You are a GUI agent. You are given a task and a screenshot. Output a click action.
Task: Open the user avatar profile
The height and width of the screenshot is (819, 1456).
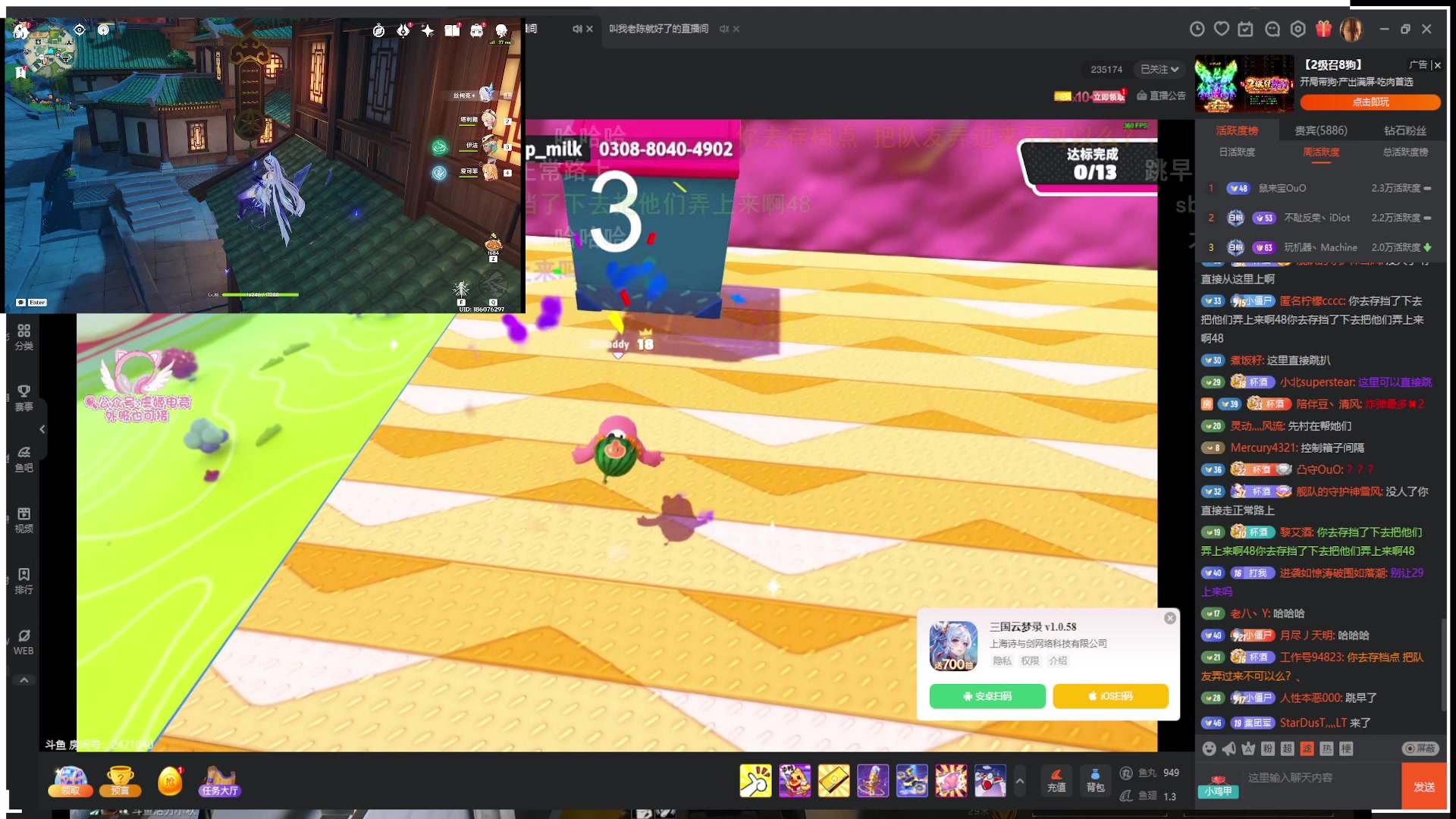(x=1351, y=30)
